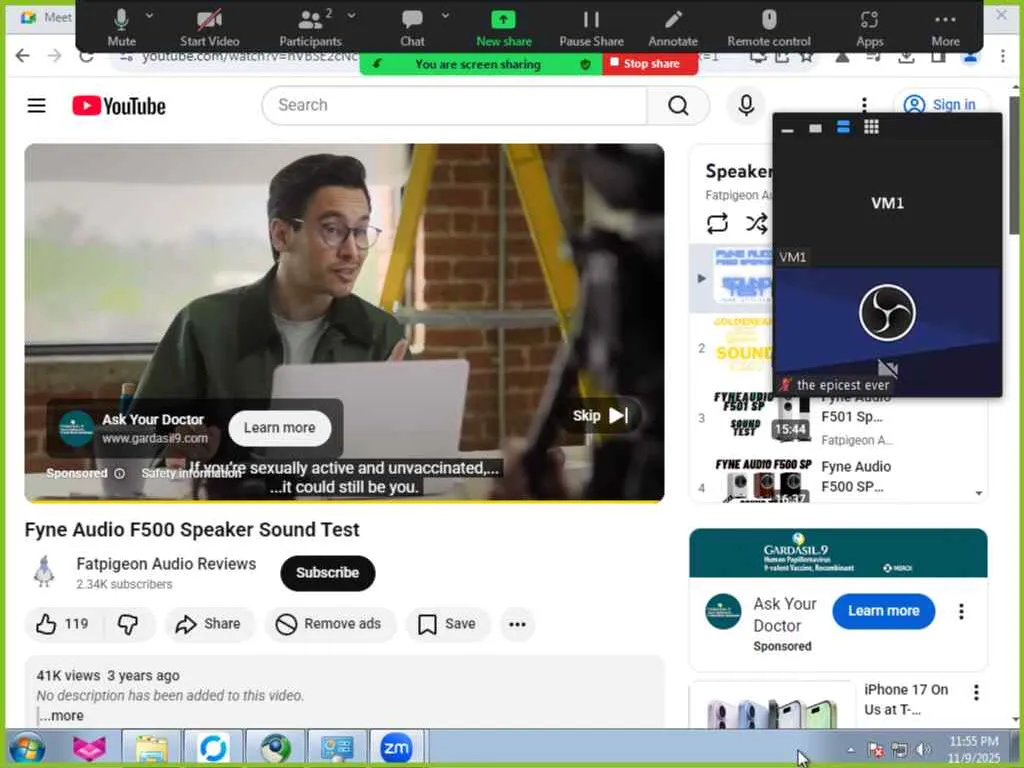Open options for iPhone 17 ad

976,693
